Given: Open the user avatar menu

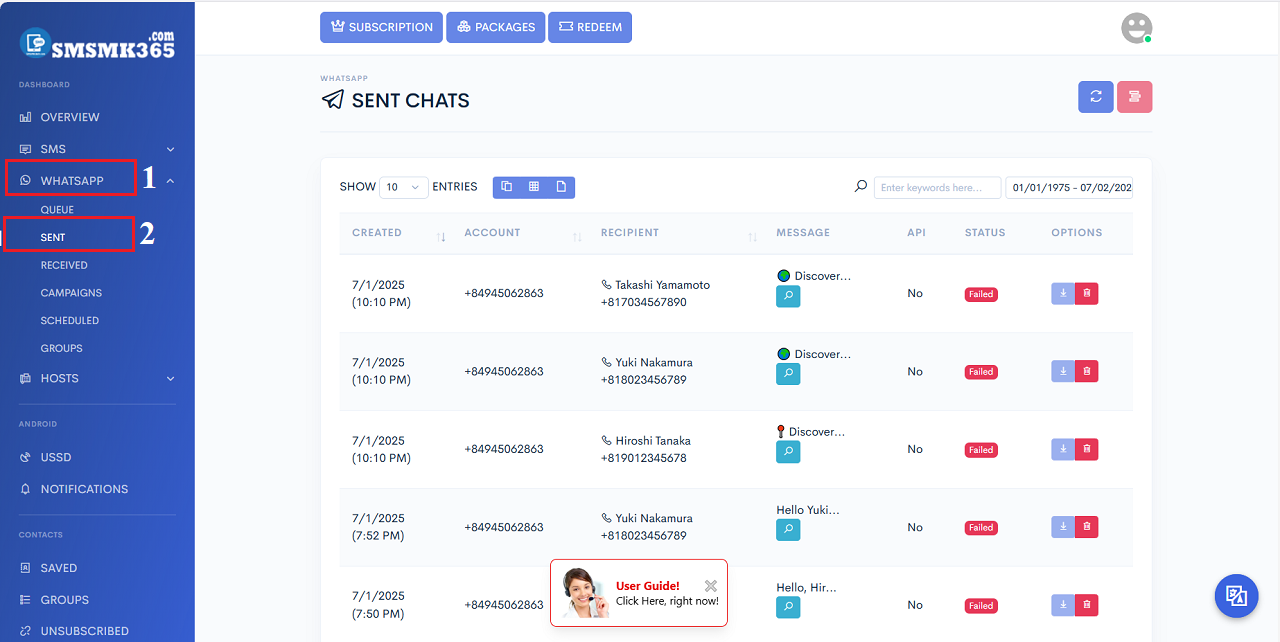Looking at the screenshot, I should [x=1136, y=28].
